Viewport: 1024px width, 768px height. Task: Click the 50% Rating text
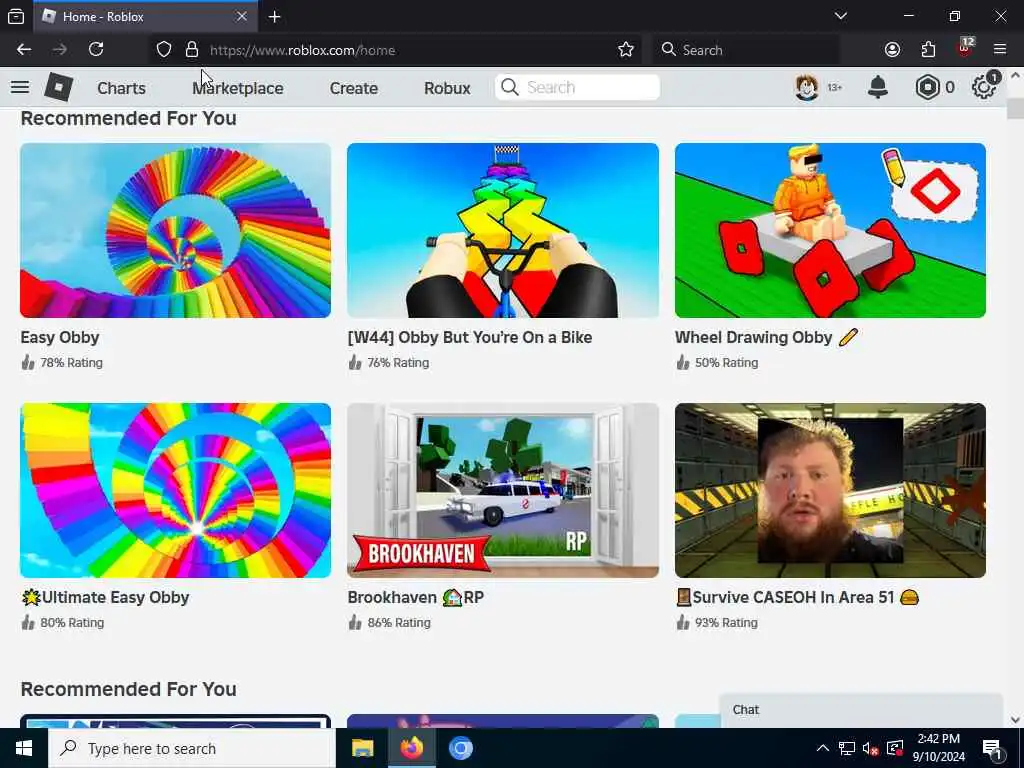pos(726,363)
